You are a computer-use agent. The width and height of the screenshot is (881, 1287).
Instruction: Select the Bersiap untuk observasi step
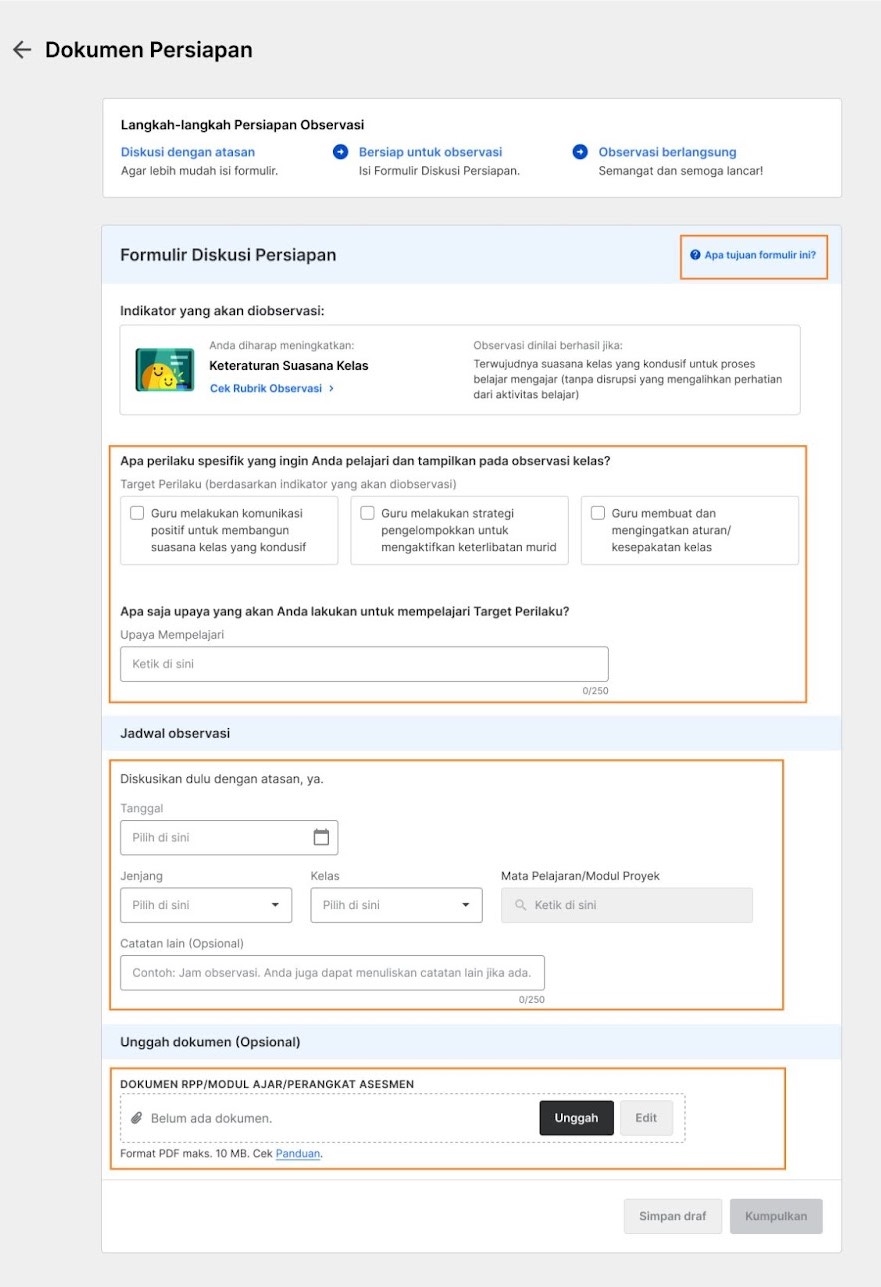pyautogui.click(x=430, y=152)
